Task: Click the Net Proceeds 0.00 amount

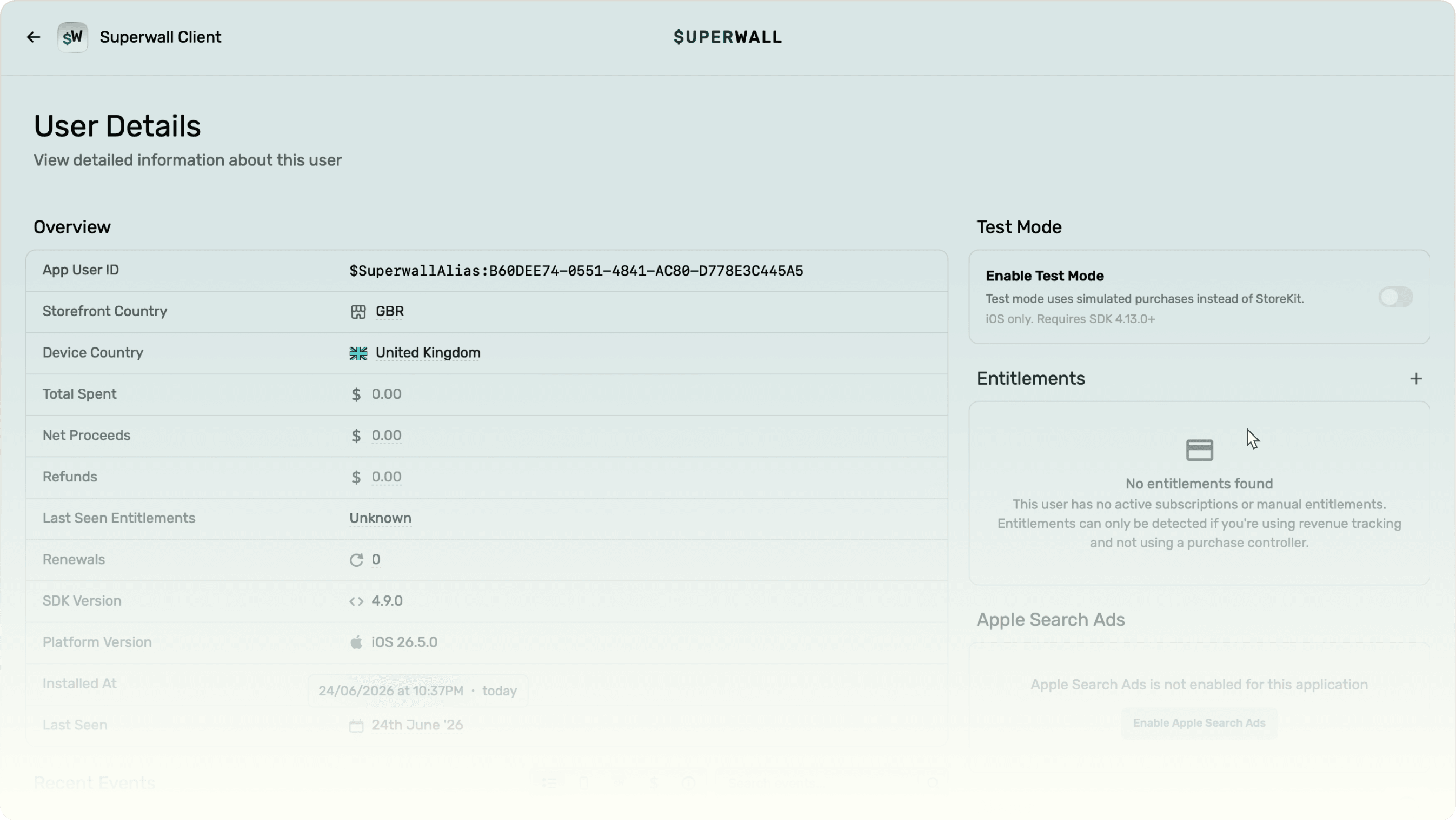Action: [386, 436]
